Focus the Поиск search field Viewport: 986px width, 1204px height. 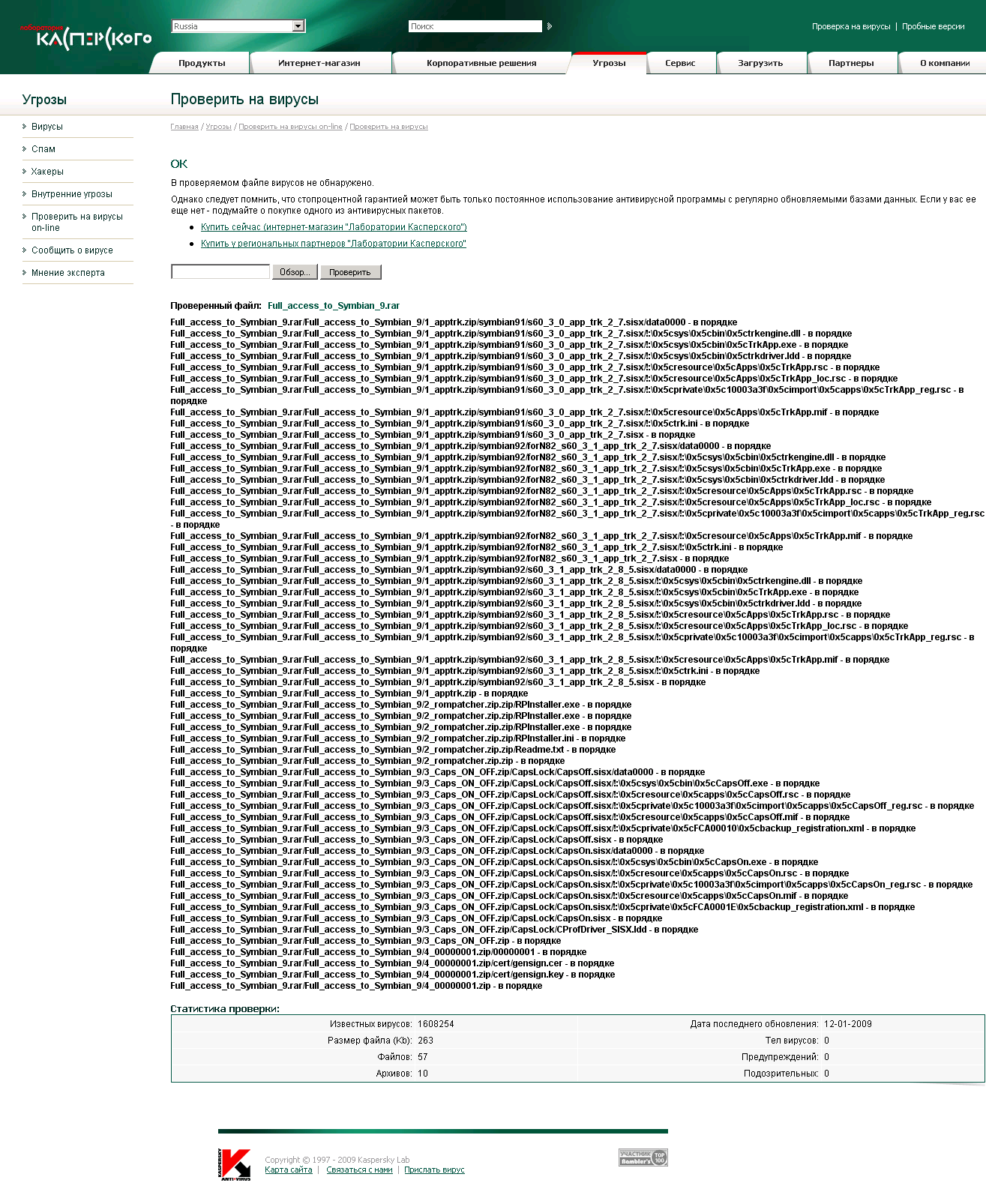tap(475, 26)
